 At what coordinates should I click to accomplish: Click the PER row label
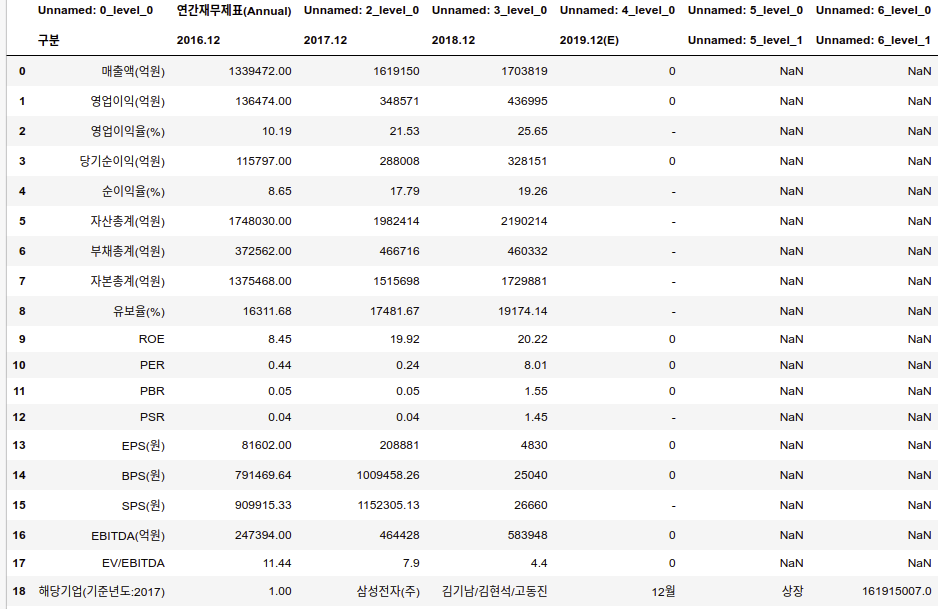click(x=152, y=365)
